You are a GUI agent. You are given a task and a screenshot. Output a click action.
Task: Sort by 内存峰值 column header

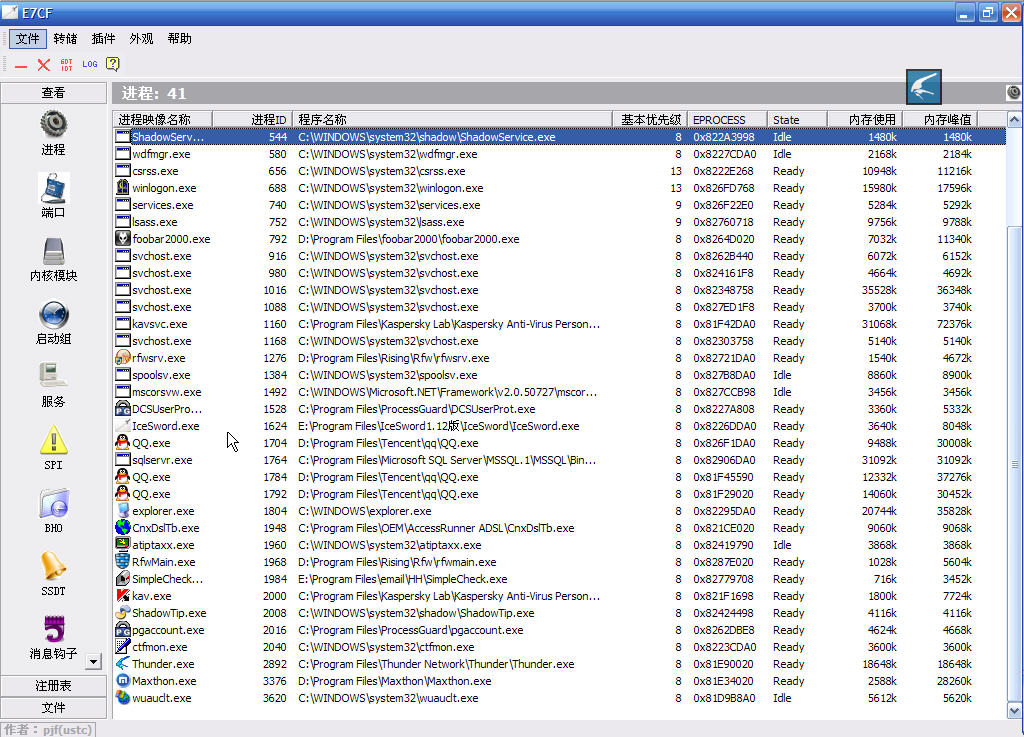point(940,119)
